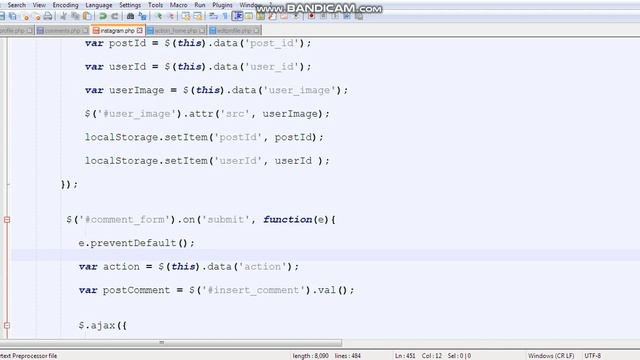Screen dimensions: 640x360
Task: Open the Macro menu
Action: coord(178,5)
